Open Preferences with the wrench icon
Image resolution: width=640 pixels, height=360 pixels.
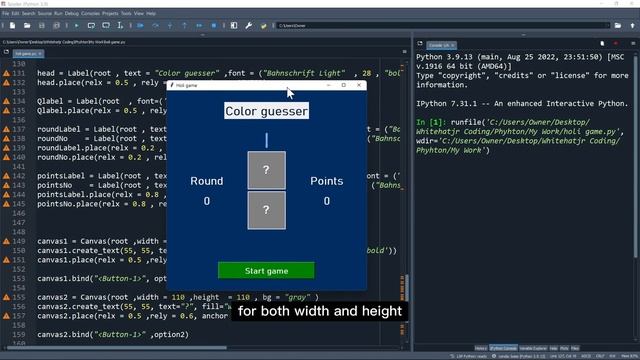click(x=249, y=26)
